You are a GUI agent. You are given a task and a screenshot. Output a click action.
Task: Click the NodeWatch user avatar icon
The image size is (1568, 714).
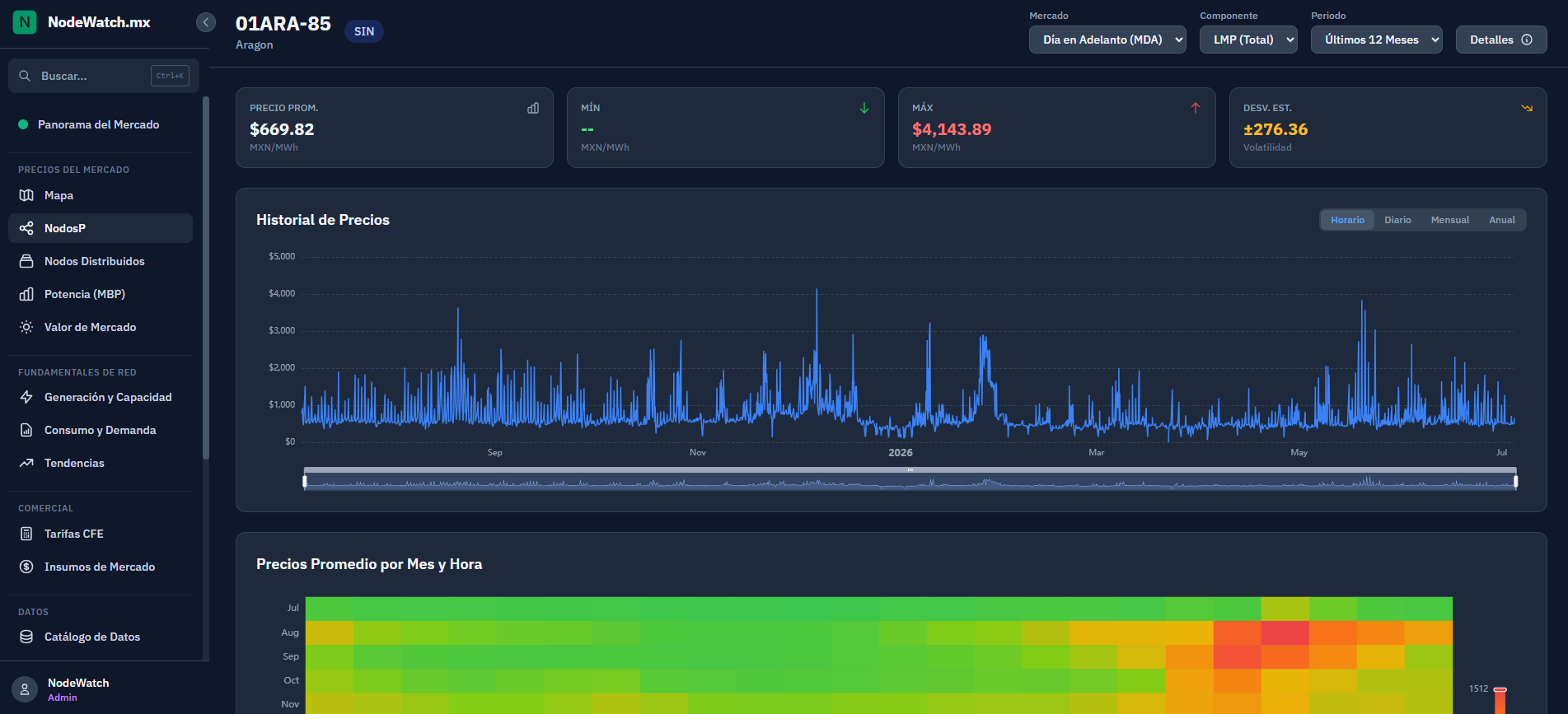(x=25, y=689)
